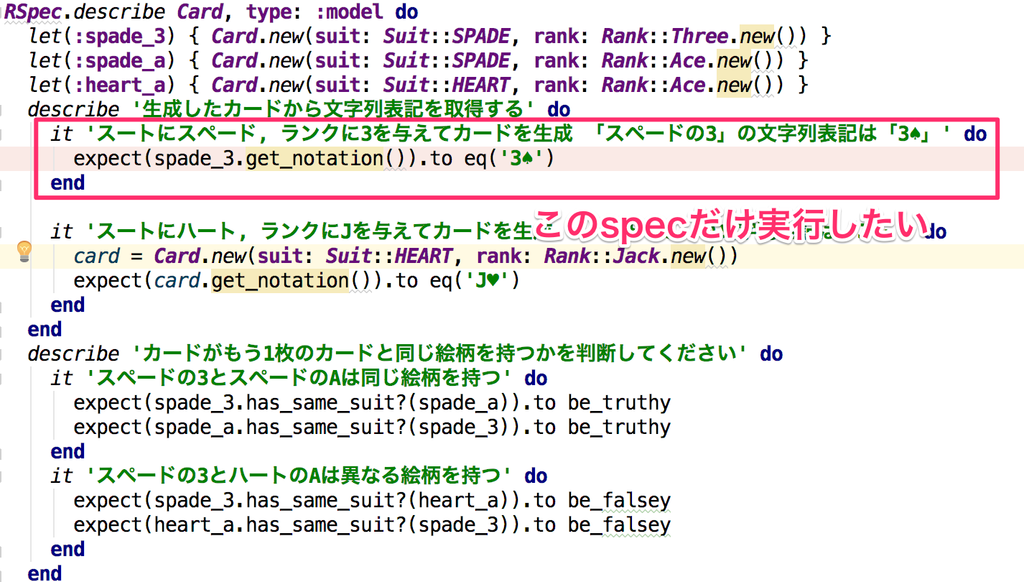Fold the 'スペードの3とハートのA' it block
This screenshot has width=1024, height=582.
tap(2, 476)
